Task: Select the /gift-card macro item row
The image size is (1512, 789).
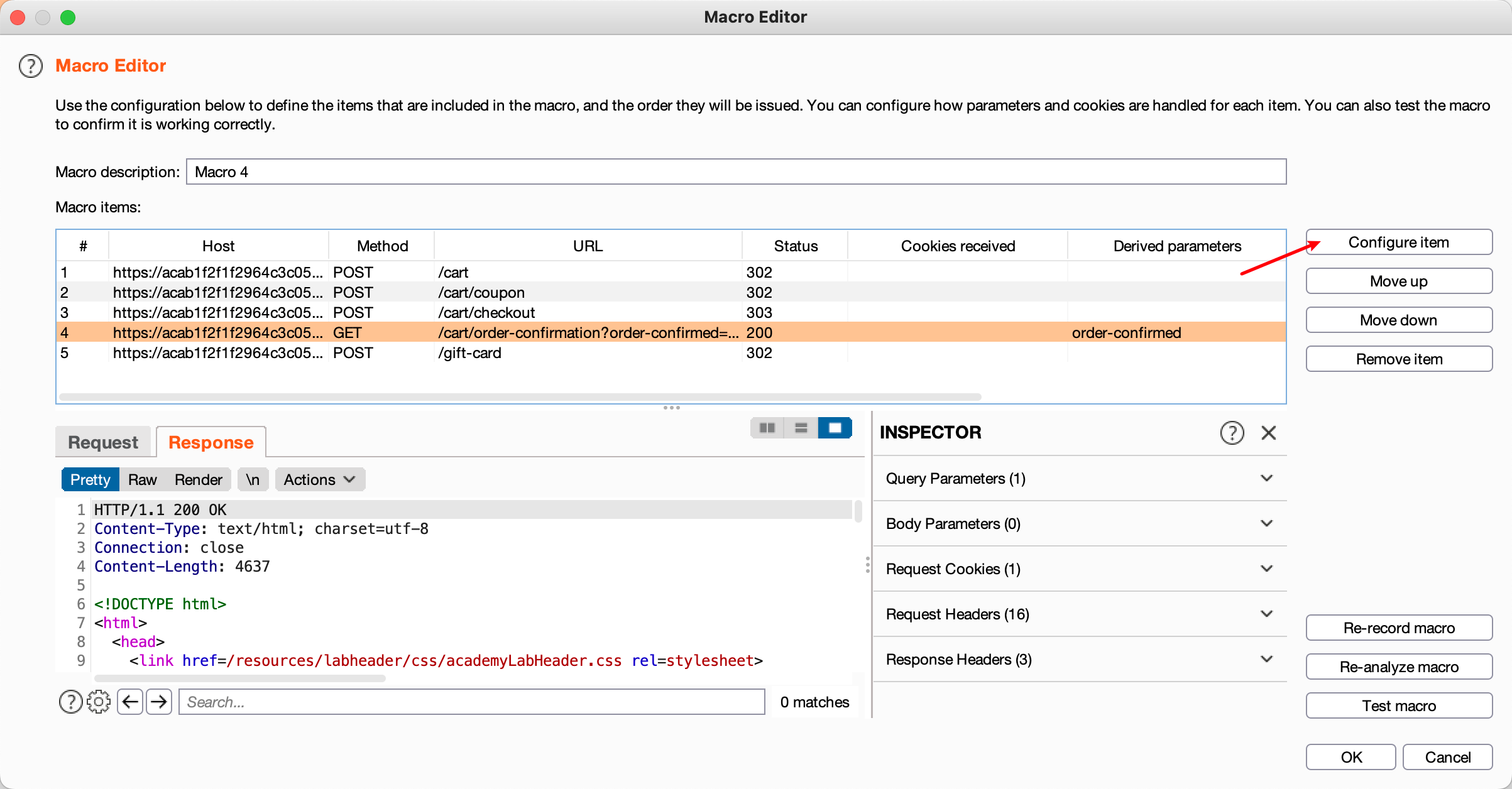Action: point(469,353)
